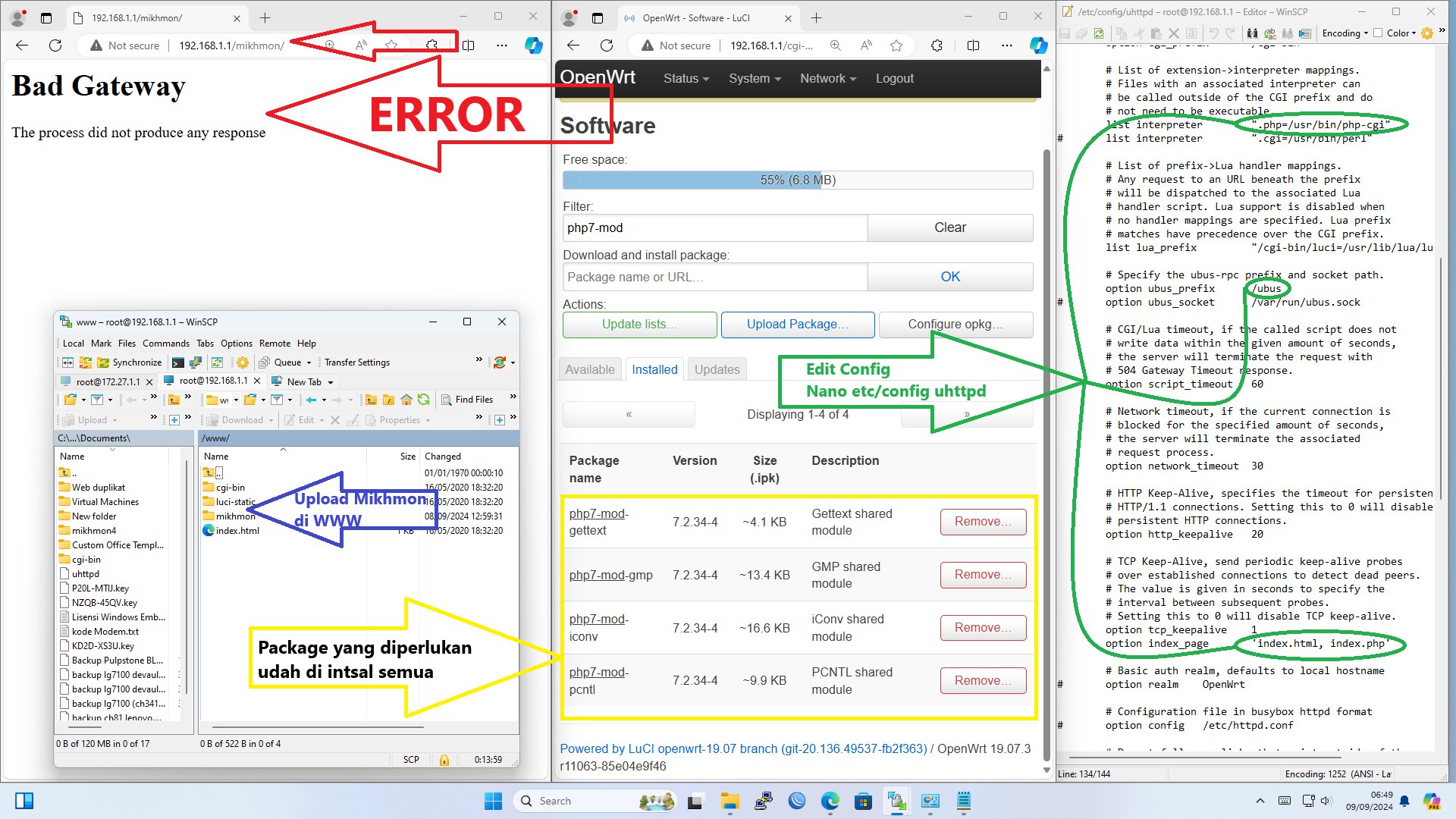Open the WinSCP preferences gear icon
The width and height of the screenshot is (1456, 819).
pos(243,362)
